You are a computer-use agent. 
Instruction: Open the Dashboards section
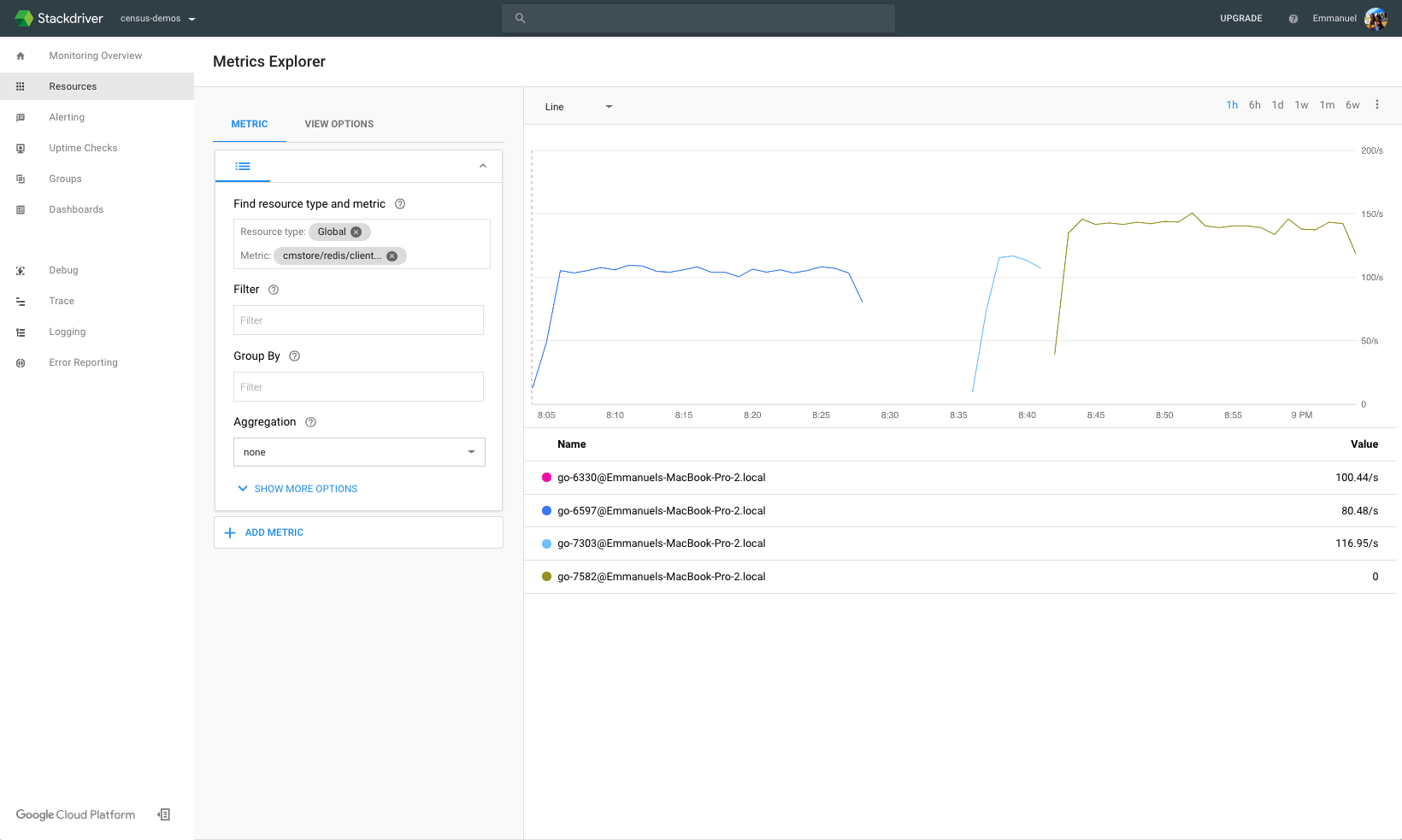click(76, 209)
